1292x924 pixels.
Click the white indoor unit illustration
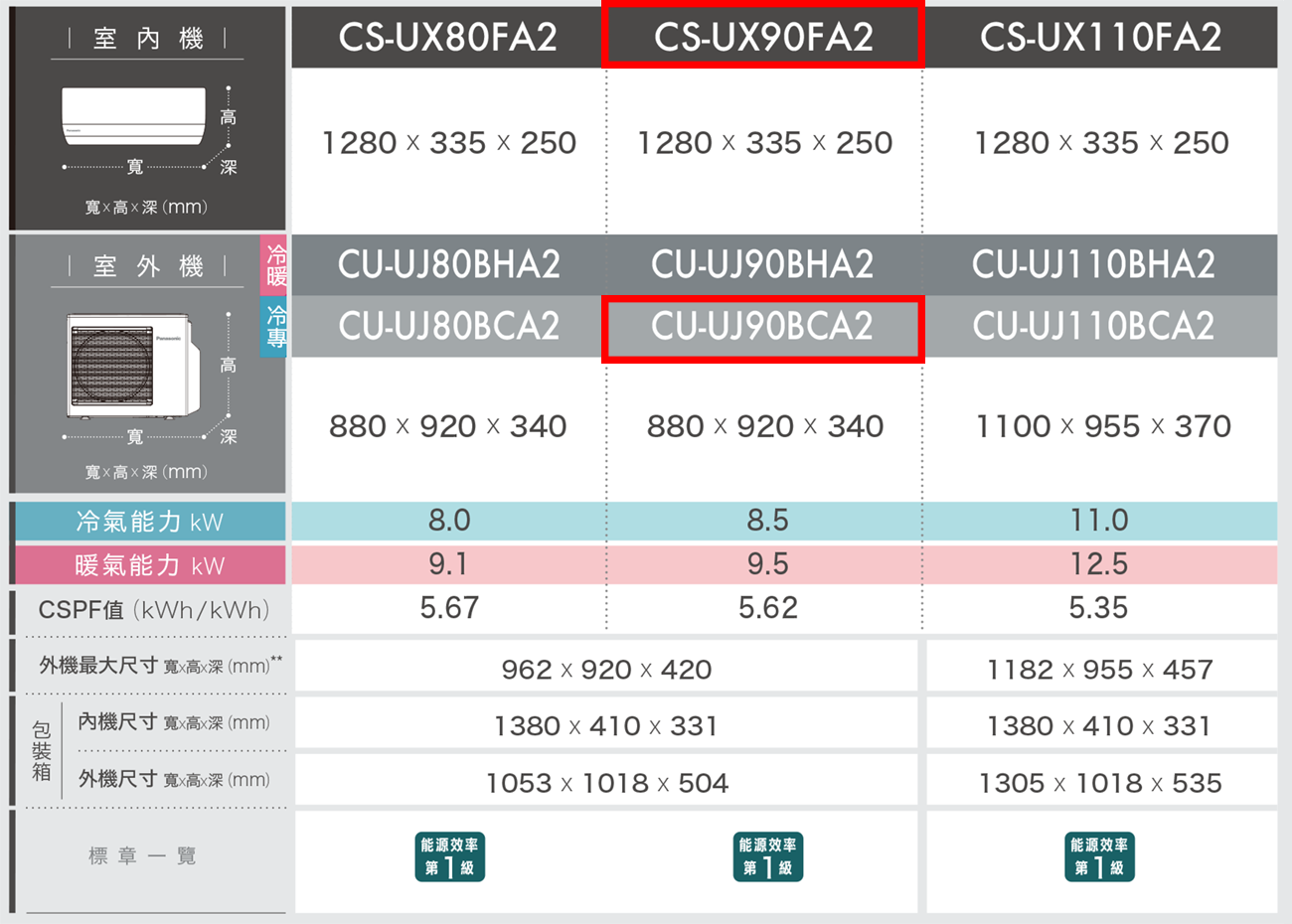coord(133,115)
